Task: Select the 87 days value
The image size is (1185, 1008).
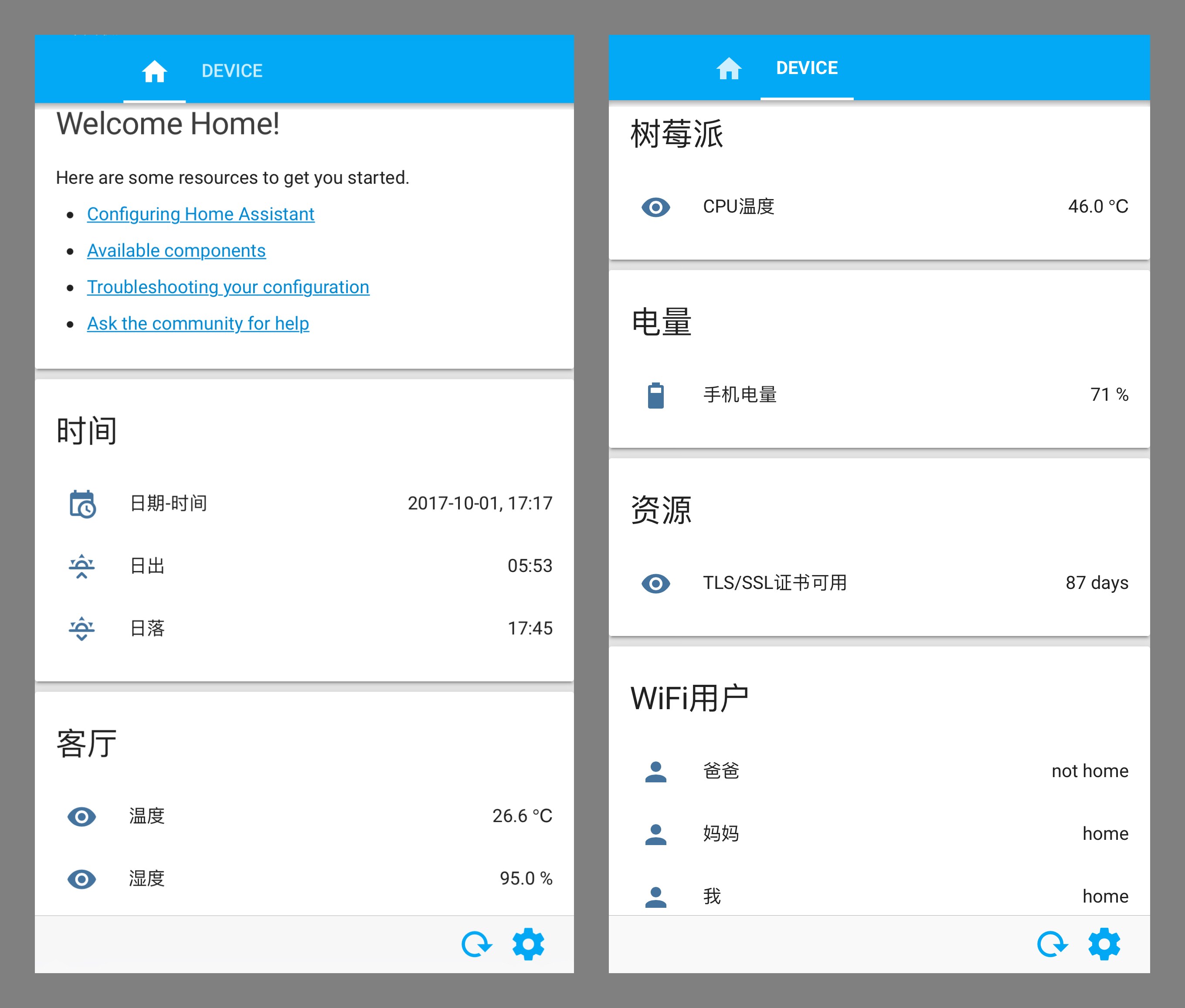Action: point(1097,583)
